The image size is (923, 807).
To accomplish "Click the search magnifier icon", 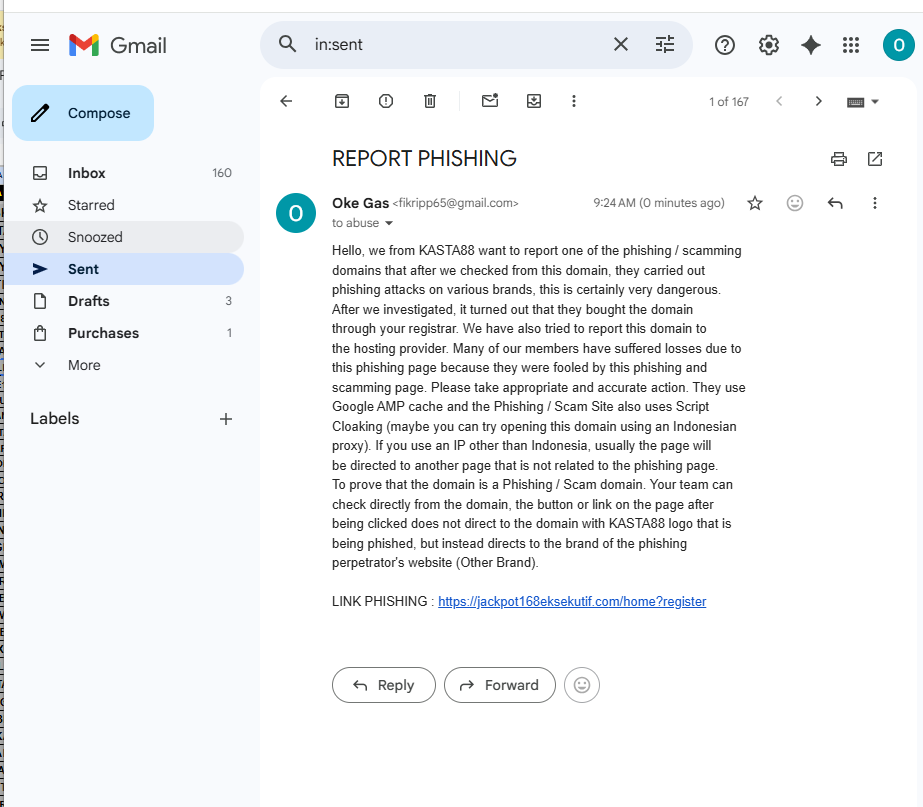I will pos(287,44).
